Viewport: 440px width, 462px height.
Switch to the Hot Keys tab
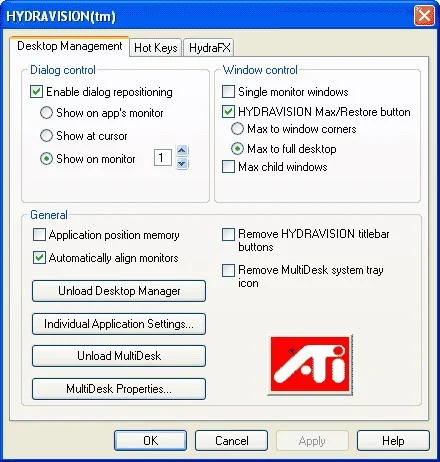coord(156,48)
